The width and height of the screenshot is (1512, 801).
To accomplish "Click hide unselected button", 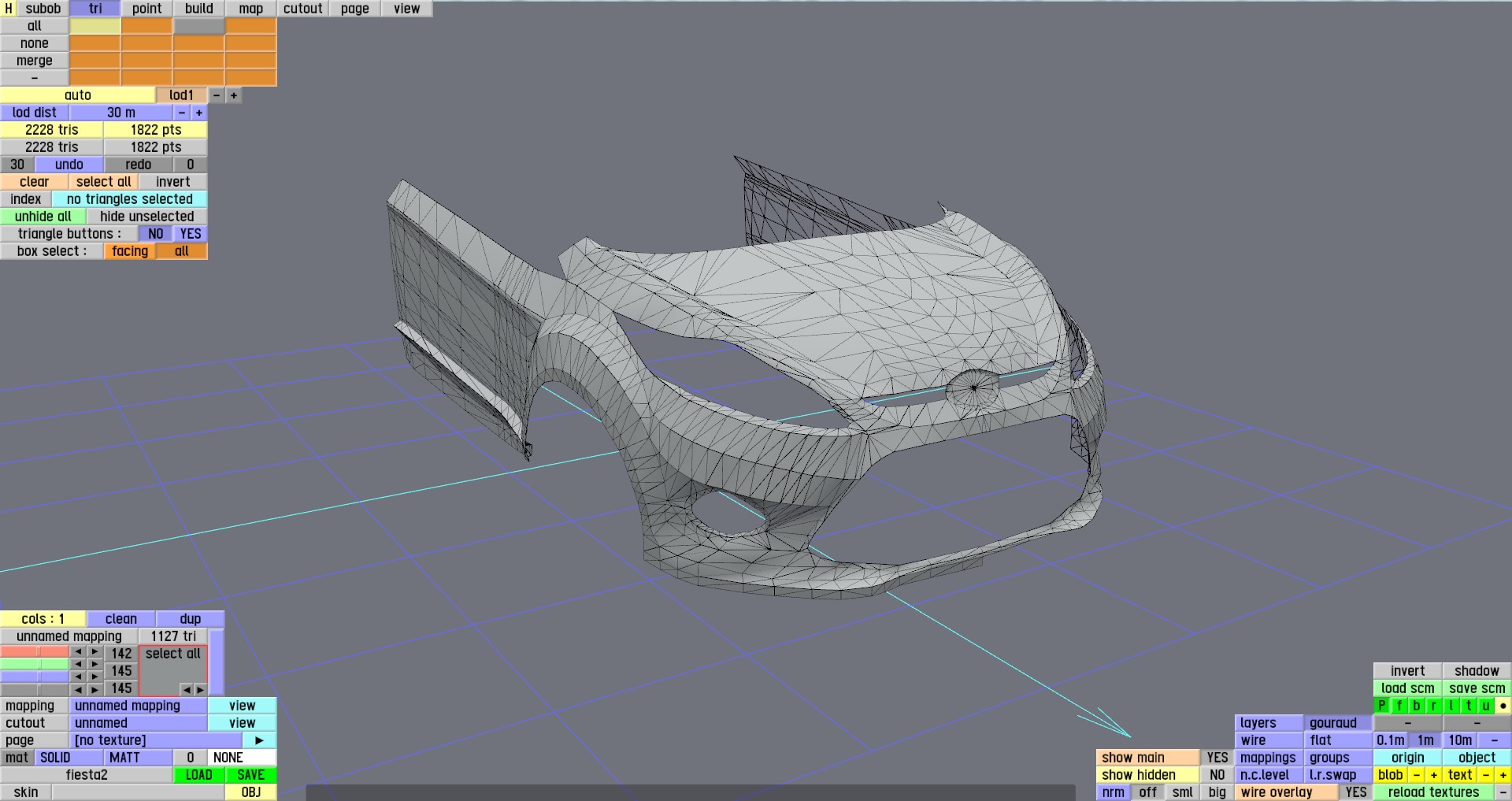I will pyautogui.click(x=147, y=217).
